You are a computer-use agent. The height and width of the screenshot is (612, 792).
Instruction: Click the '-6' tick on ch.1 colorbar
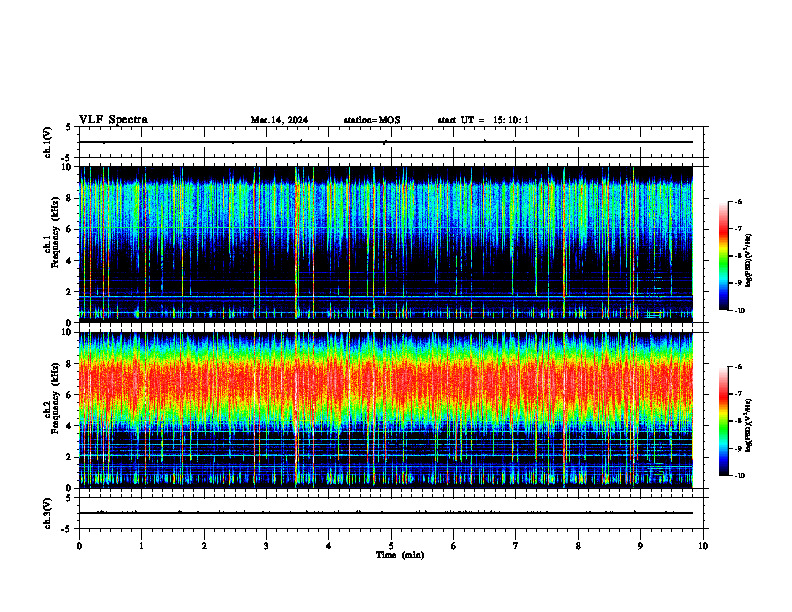(x=738, y=201)
